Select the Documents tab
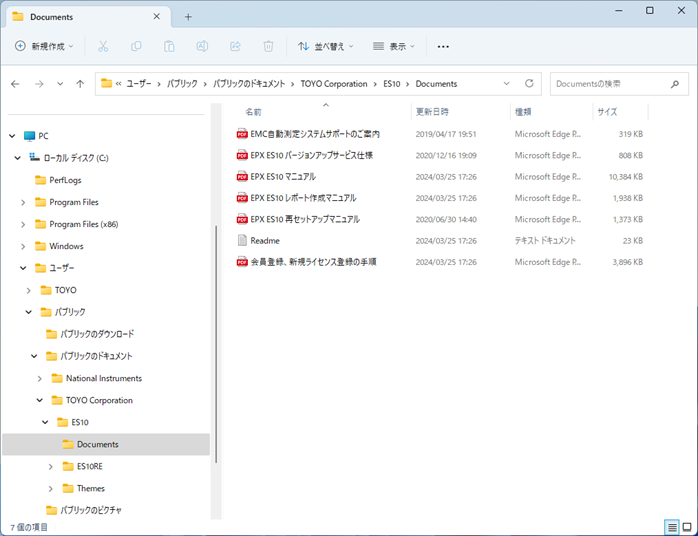This screenshot has width=698, height=536. coord(87,17)
